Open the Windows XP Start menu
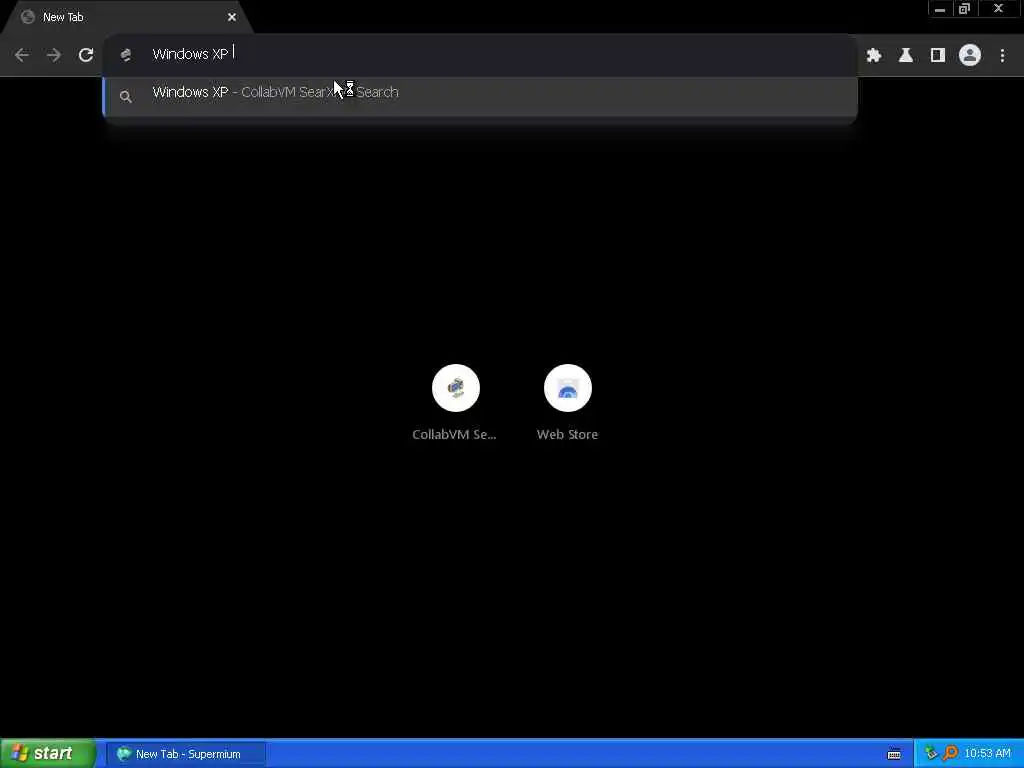 [x=48, y=754]
